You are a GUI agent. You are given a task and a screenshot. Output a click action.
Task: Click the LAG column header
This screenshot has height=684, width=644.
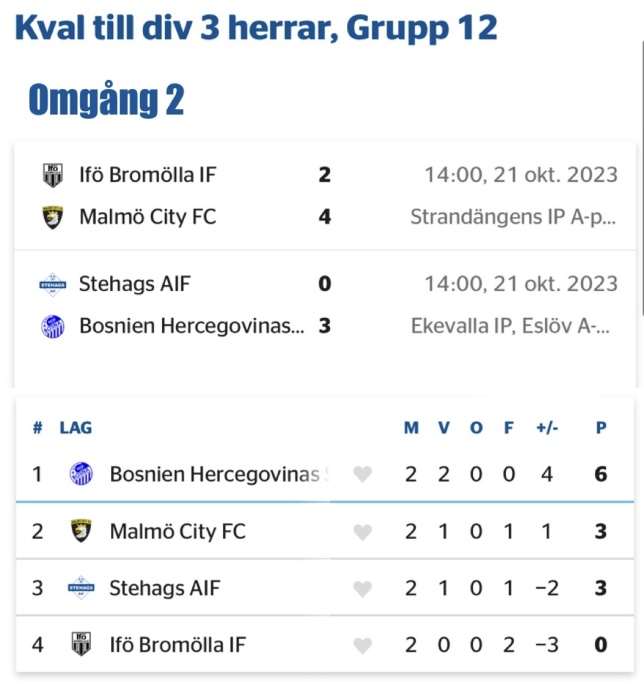76,428
